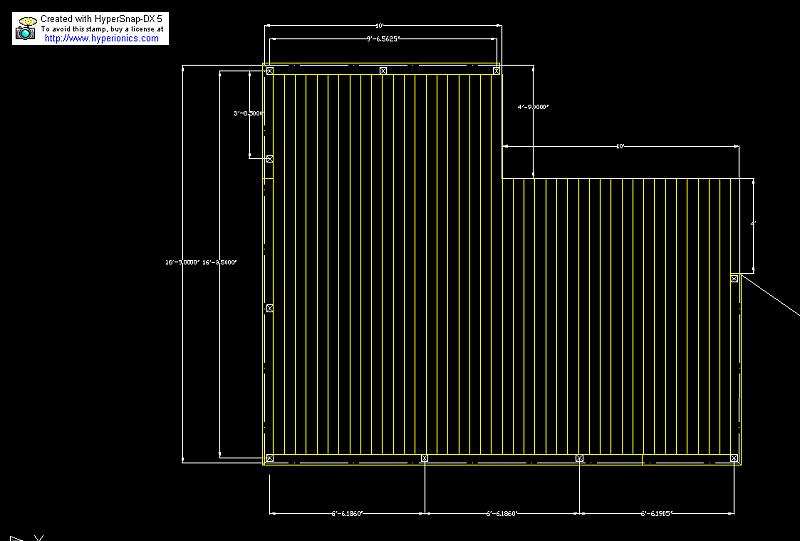800x541 pixels.
Task: Select the second post marker along bottom edge
Action: pos(424,458)
